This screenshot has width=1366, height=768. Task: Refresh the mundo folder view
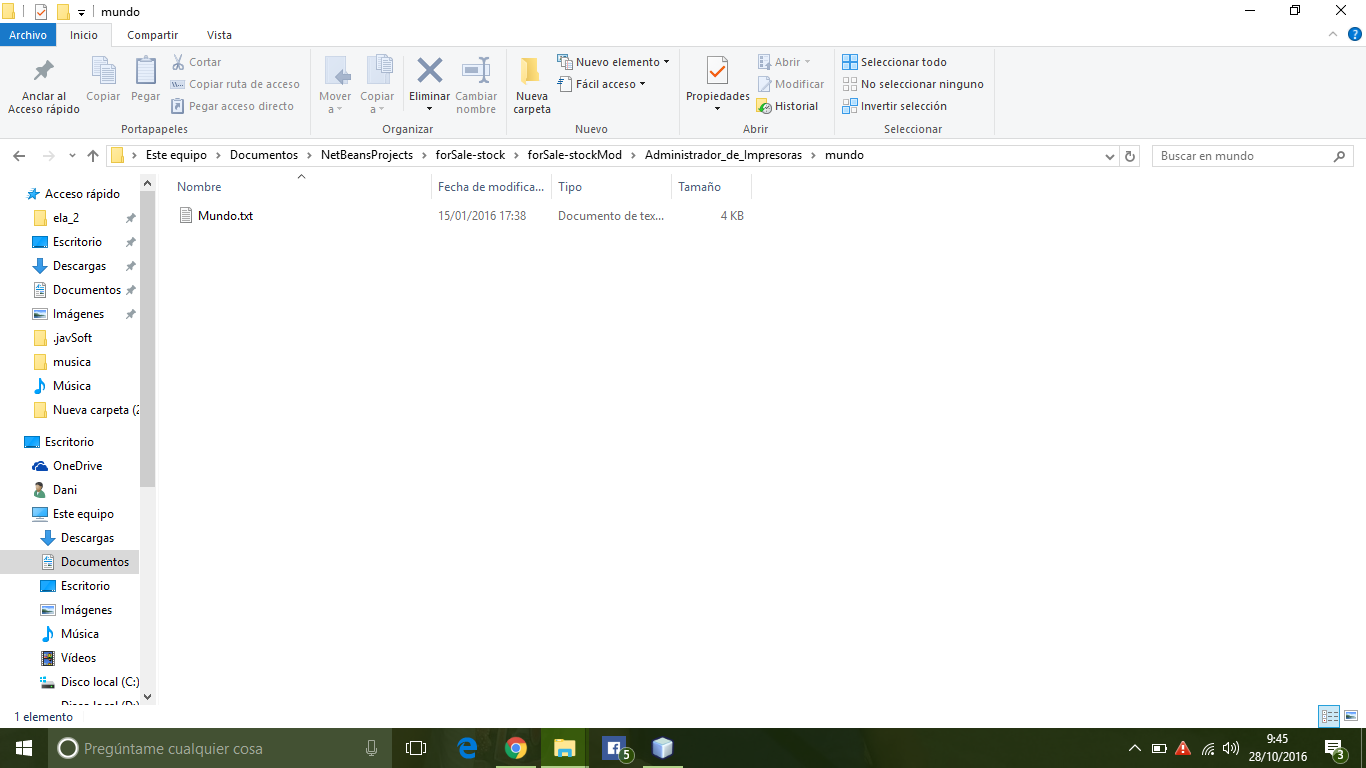1130,156
